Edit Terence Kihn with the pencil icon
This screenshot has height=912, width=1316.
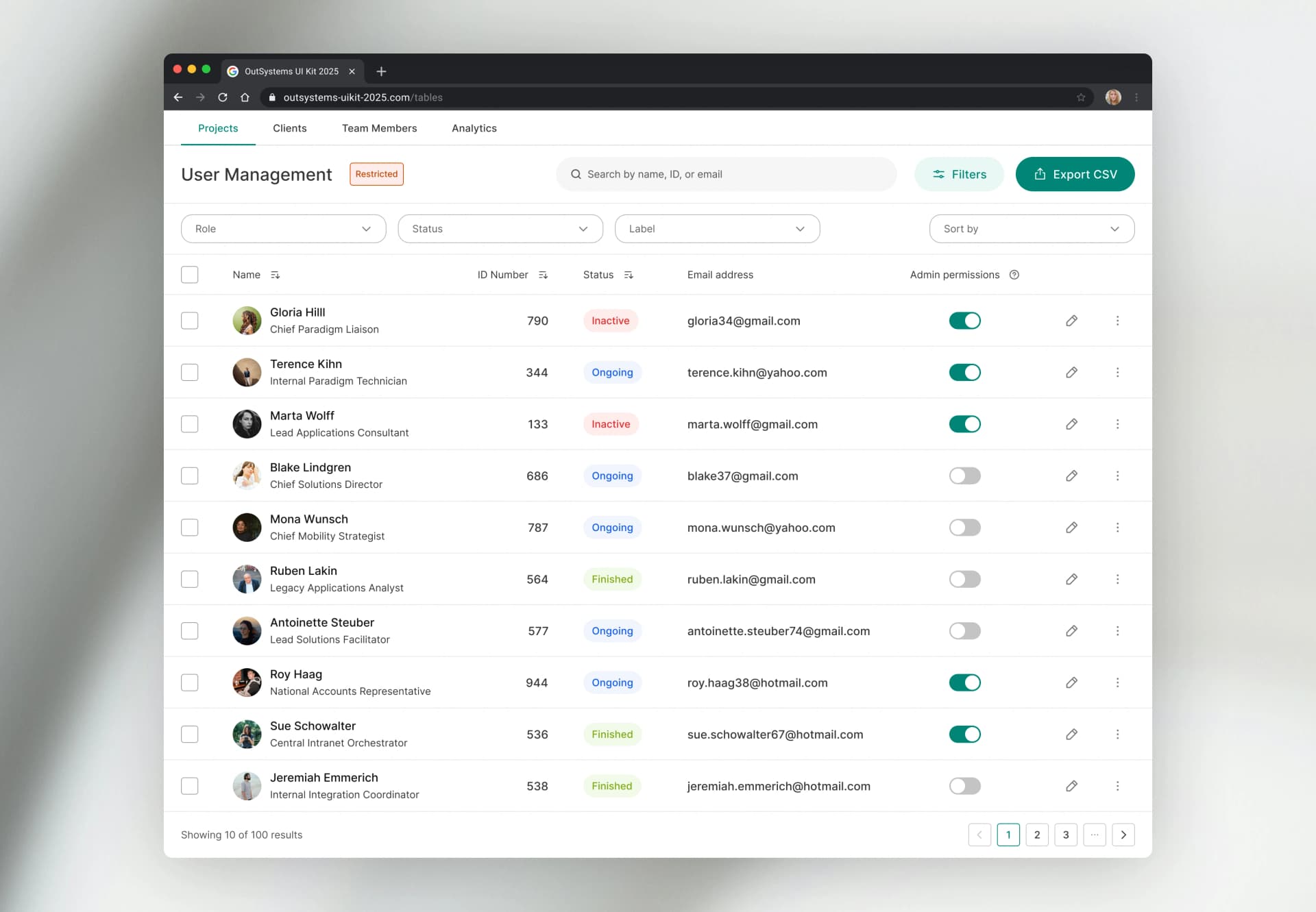(x=1072, y=372)
